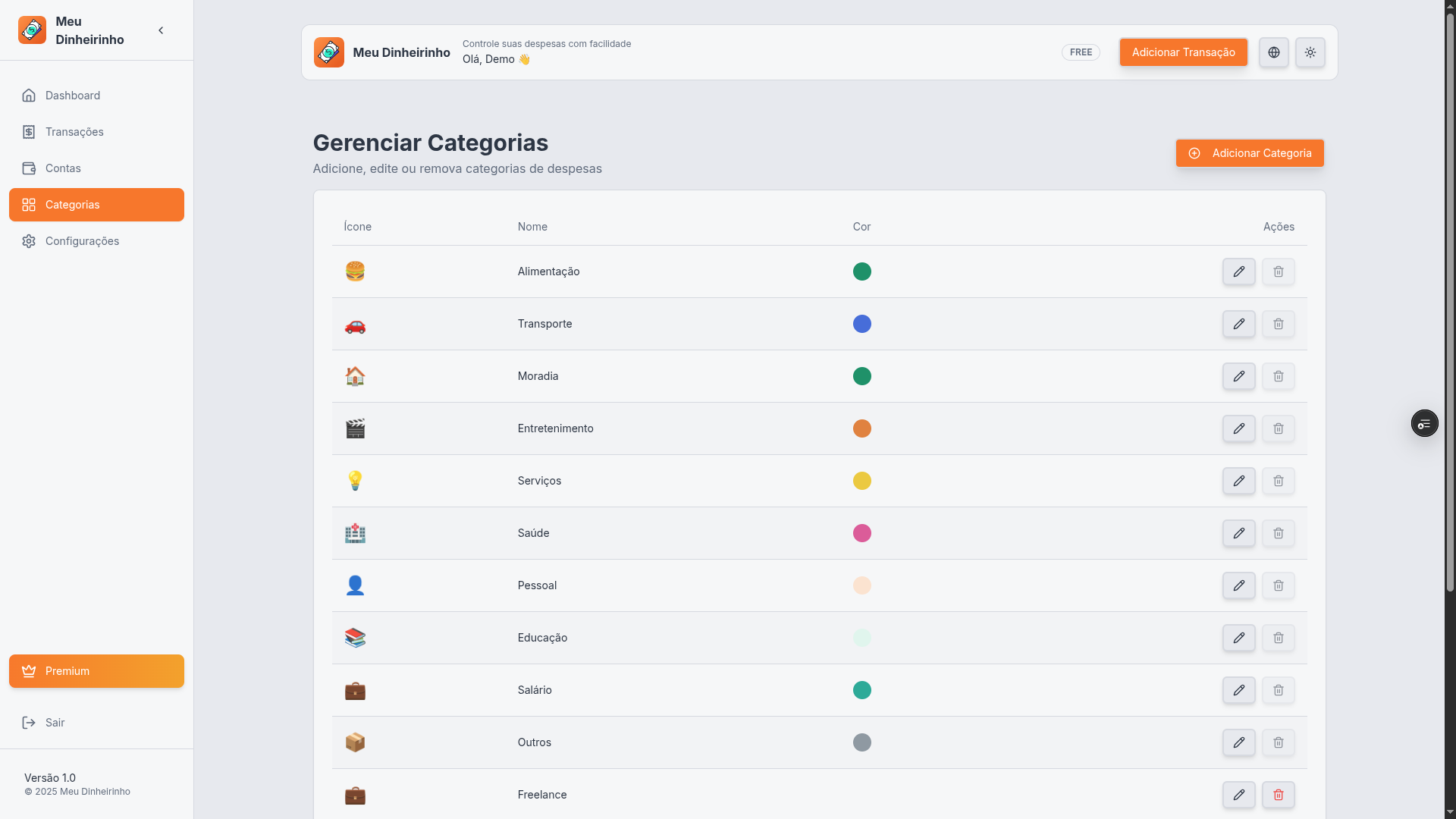Open Contas page from sidebar
This screenshot has width=1456, height=819.
pos(63,168)
